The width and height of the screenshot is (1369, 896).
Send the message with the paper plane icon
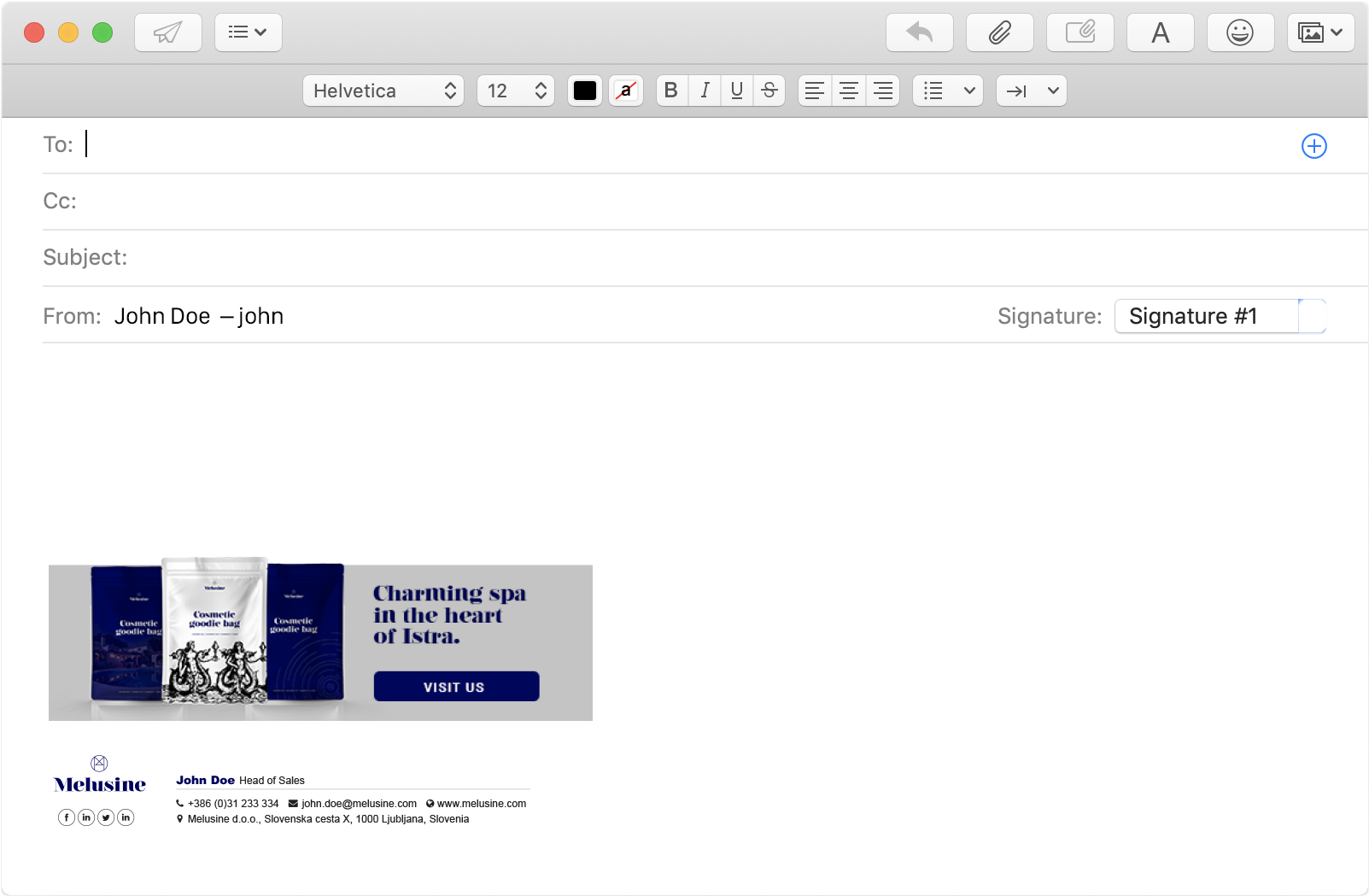point(168,32)
